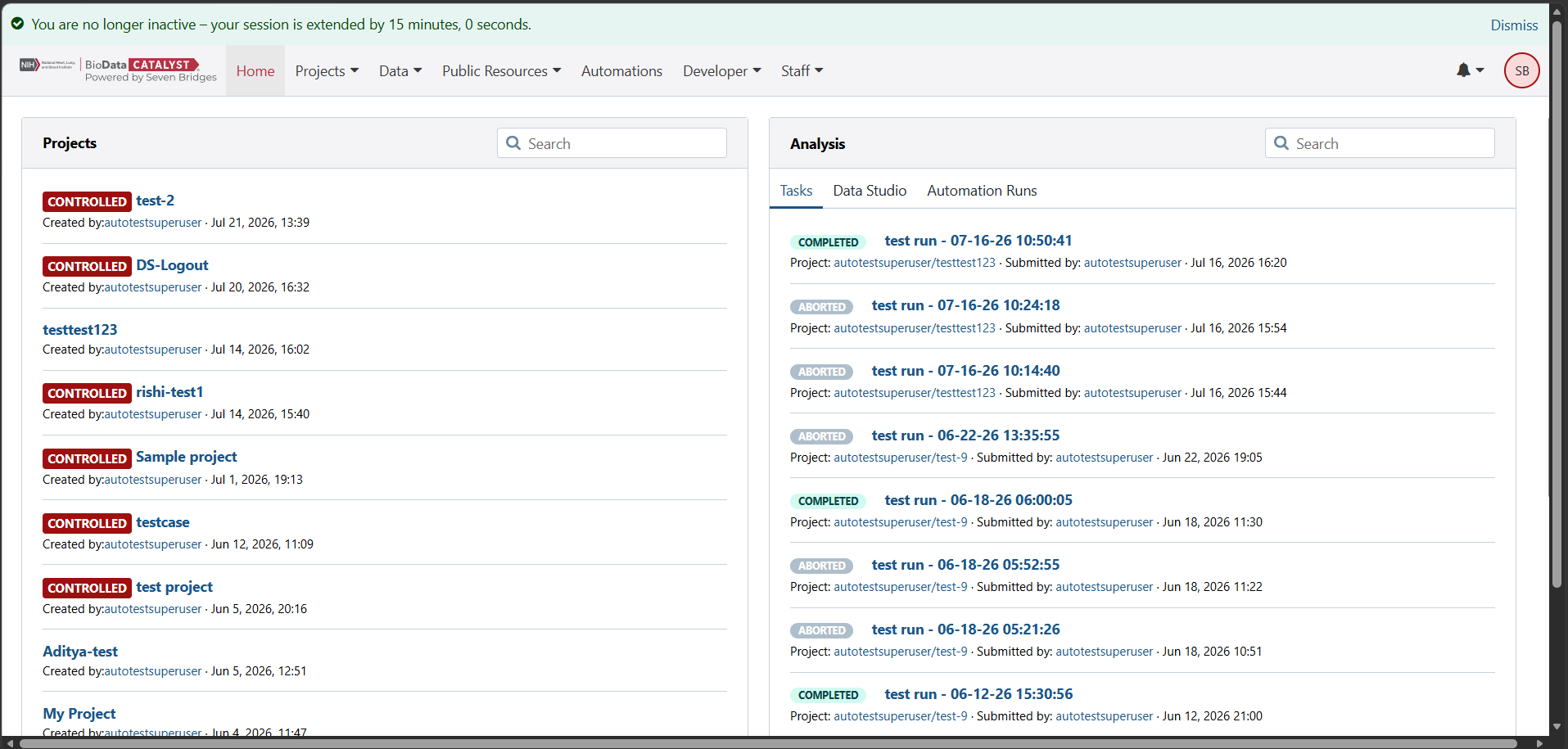Expand the Data navigation dropdown
The image size is (1568, 749).
click(x=400, y=71)
